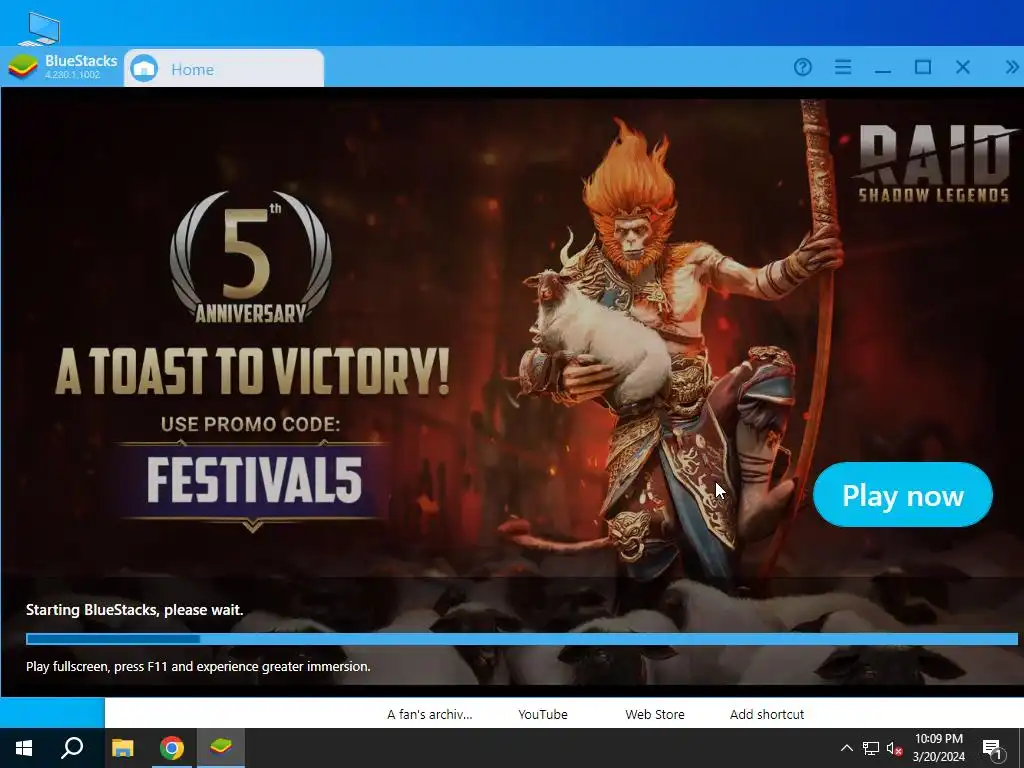1024x768 pixels.
Task: Open the A fan's archiv... shortcut
Action: [429, 714]
